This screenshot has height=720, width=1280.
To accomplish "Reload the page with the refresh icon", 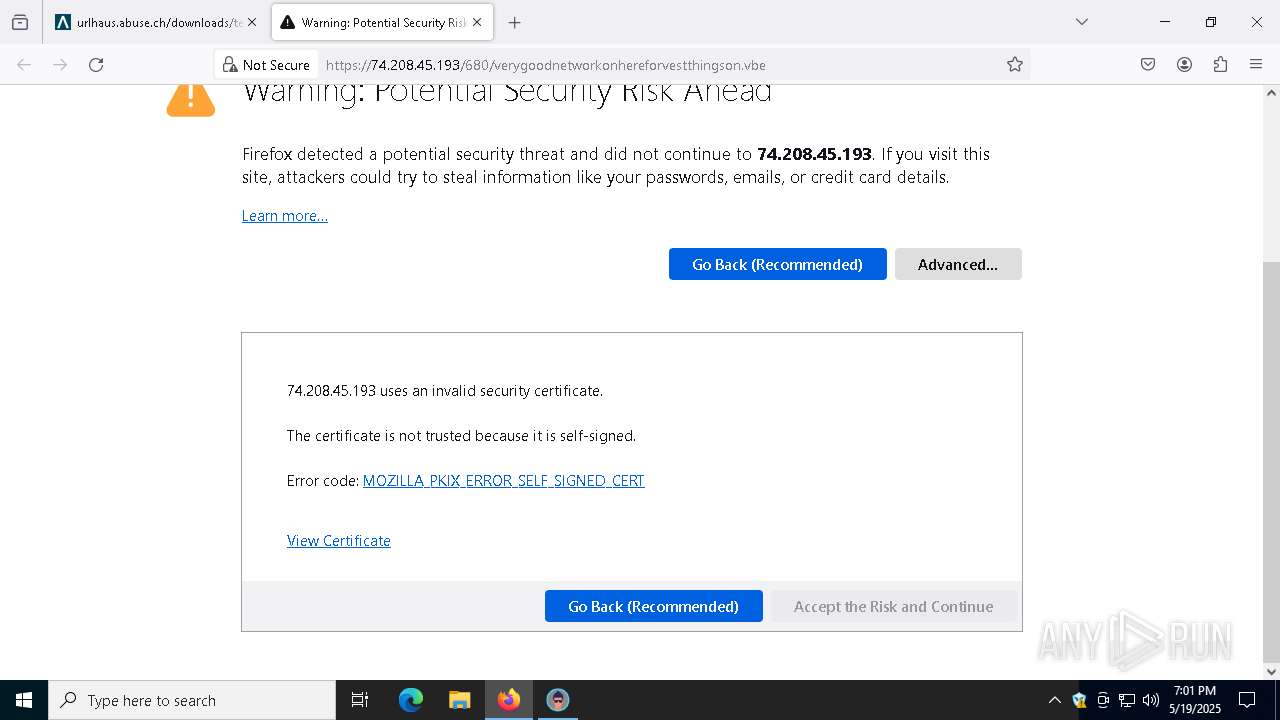I will [96, 65].
